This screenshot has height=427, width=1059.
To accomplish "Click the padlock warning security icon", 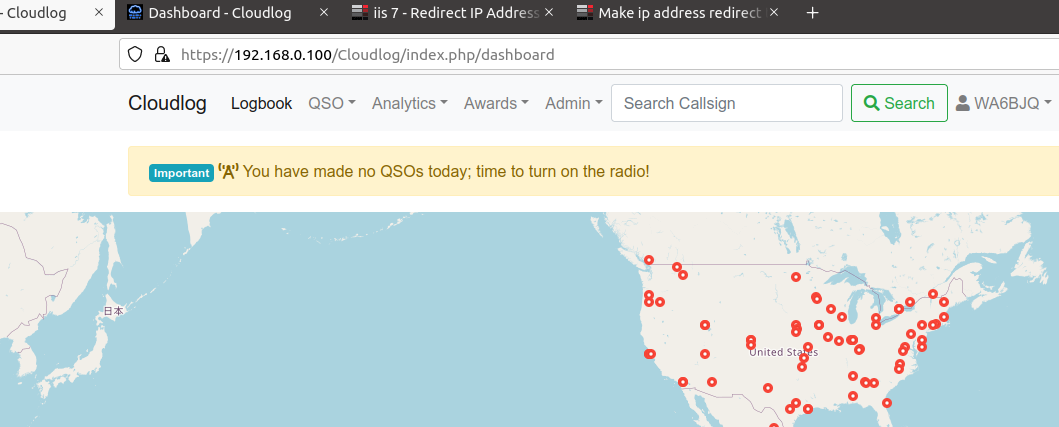I will (161, 54).
